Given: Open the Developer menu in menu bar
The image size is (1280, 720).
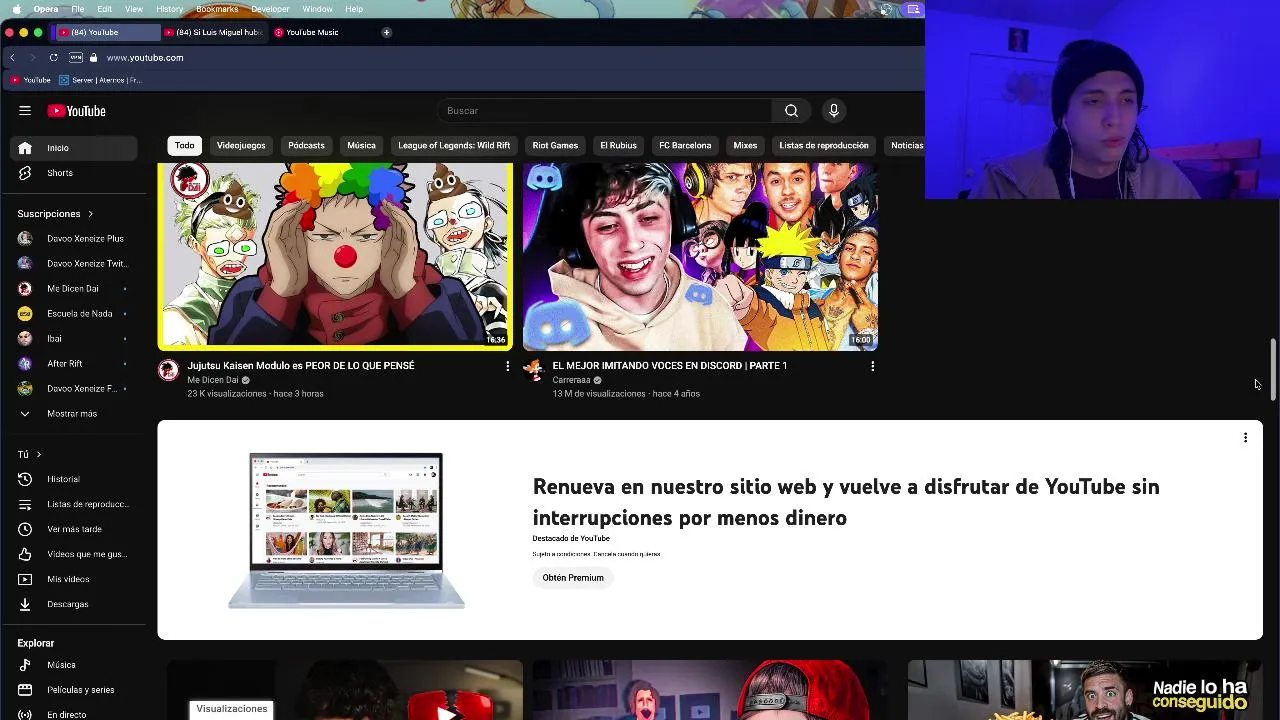Looking at the screenshot, I should 270,9.
